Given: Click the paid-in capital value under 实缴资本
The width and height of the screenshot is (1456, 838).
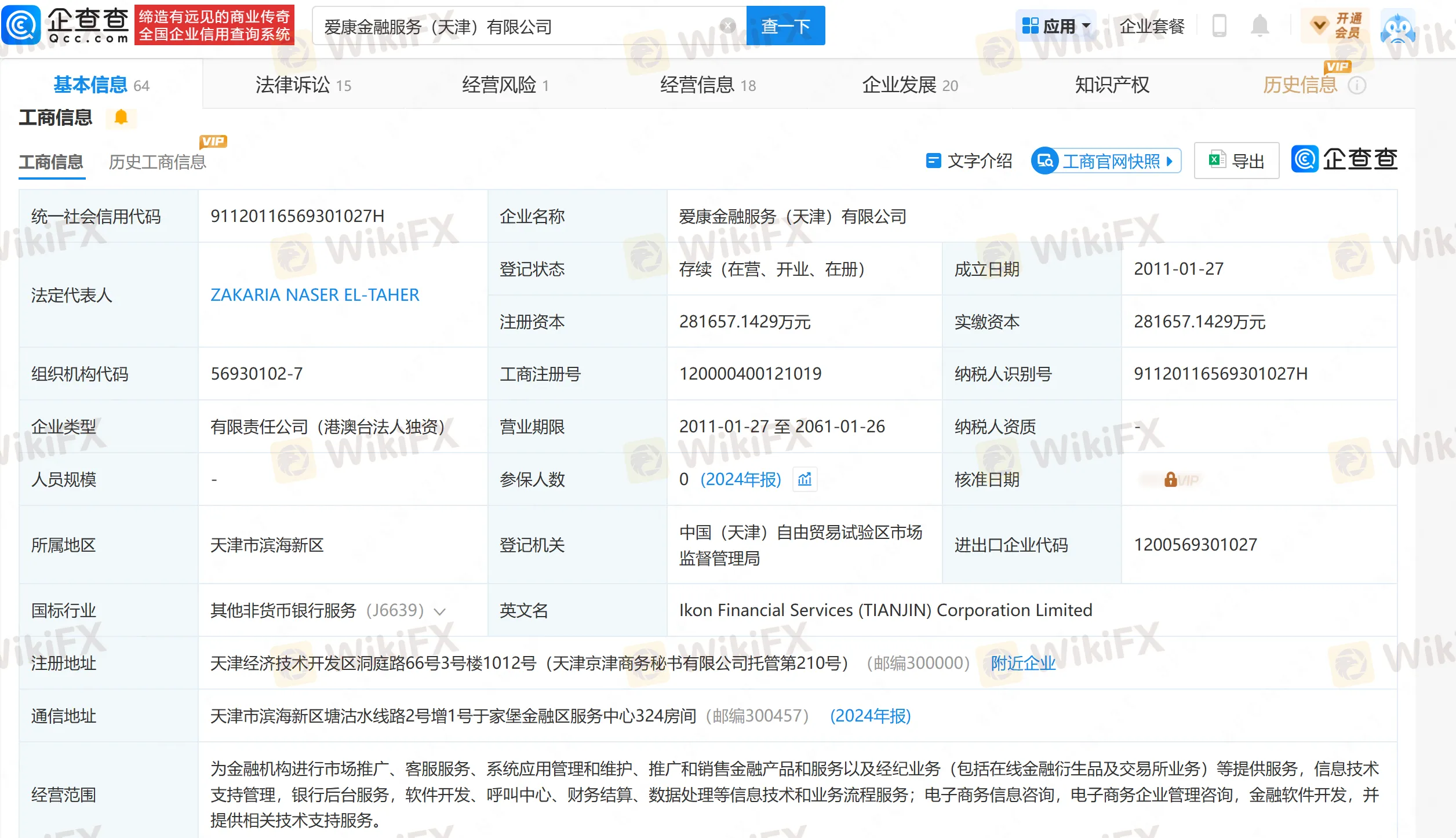Looking at the screenshot, I should 1199,322.
